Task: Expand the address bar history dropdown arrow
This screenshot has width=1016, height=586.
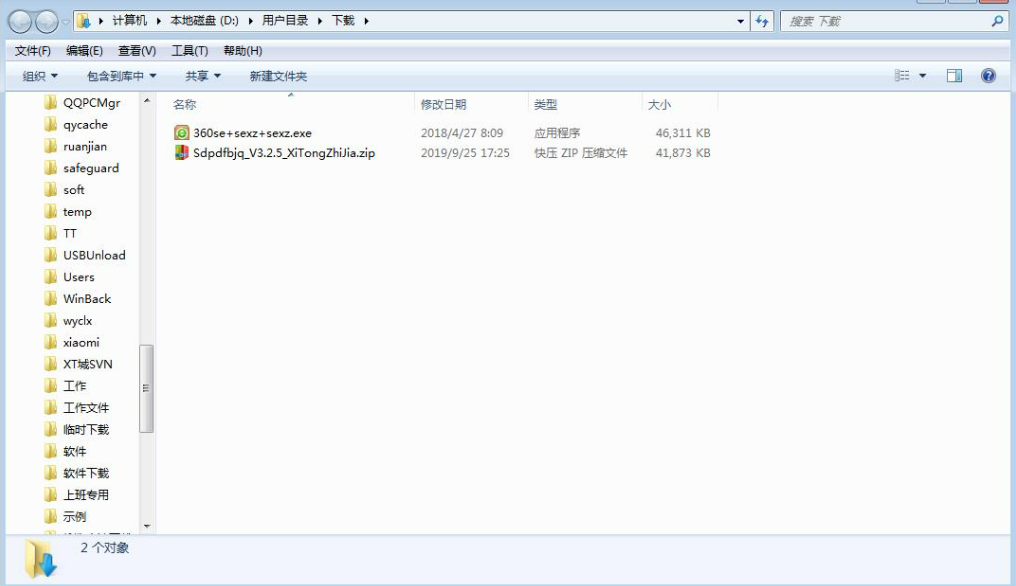Action: (740, 21)
